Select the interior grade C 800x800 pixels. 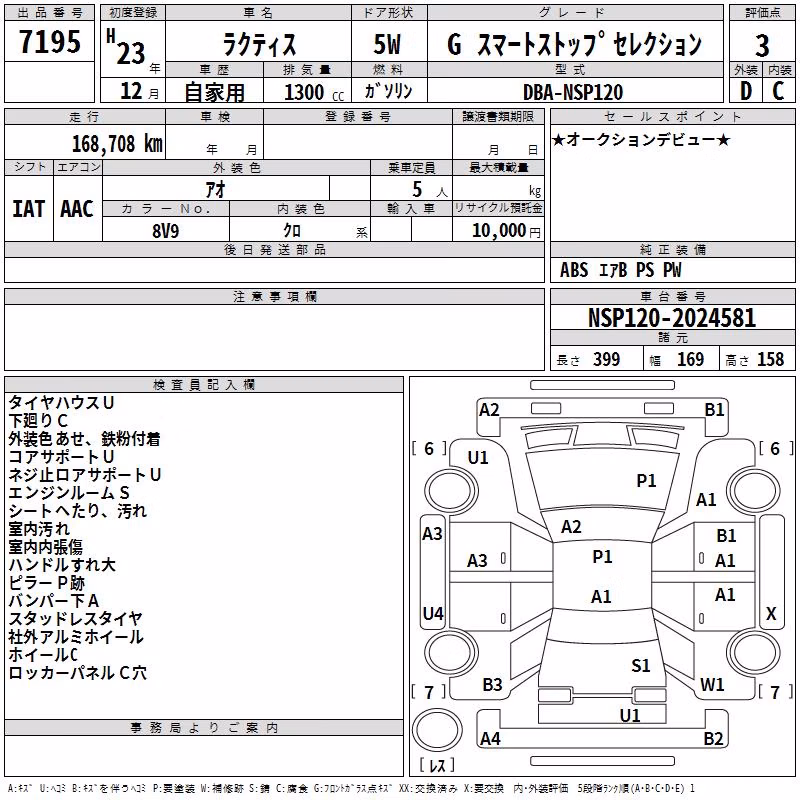tap(778, 91)
